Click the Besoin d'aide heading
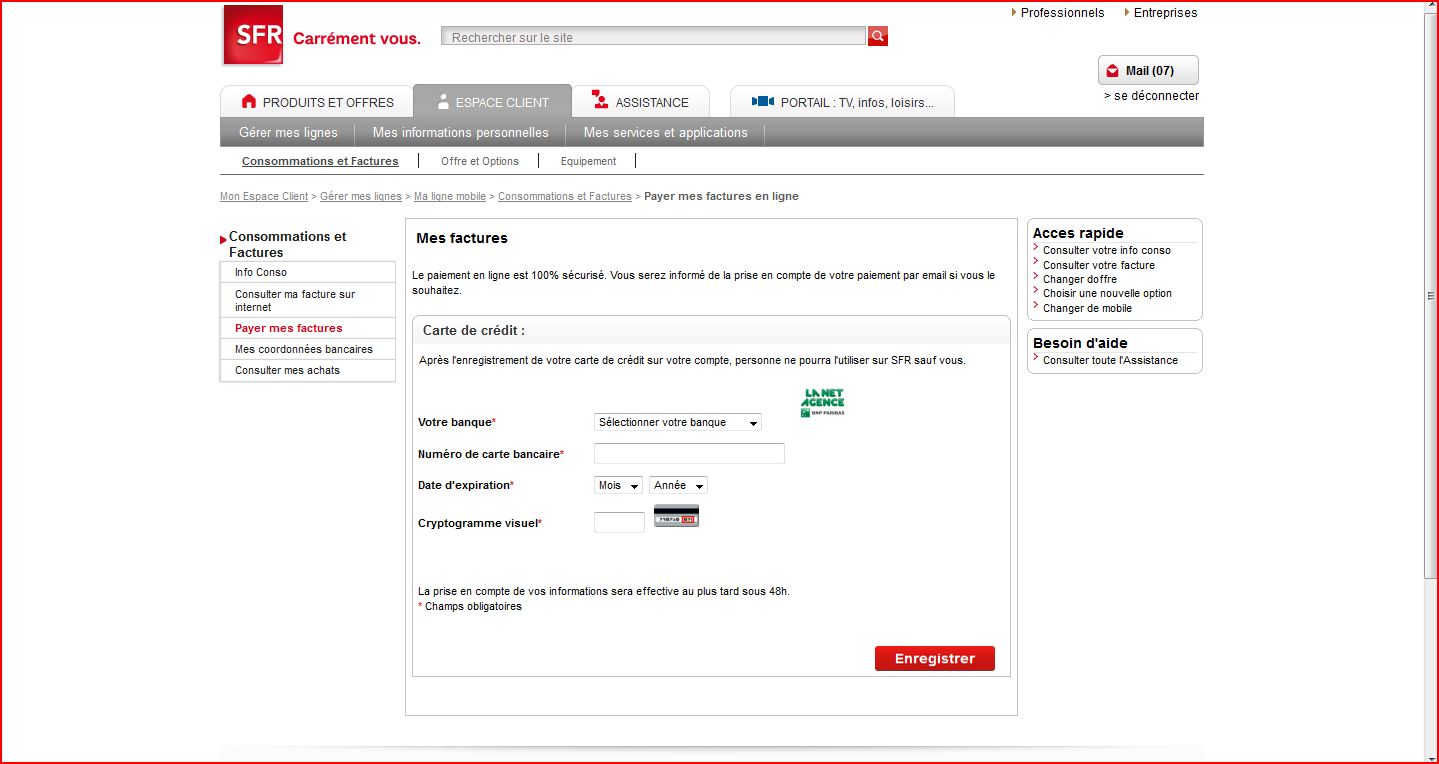Image resolution: width=1439 pixels, height=764 pixels. coord(1080,343)
